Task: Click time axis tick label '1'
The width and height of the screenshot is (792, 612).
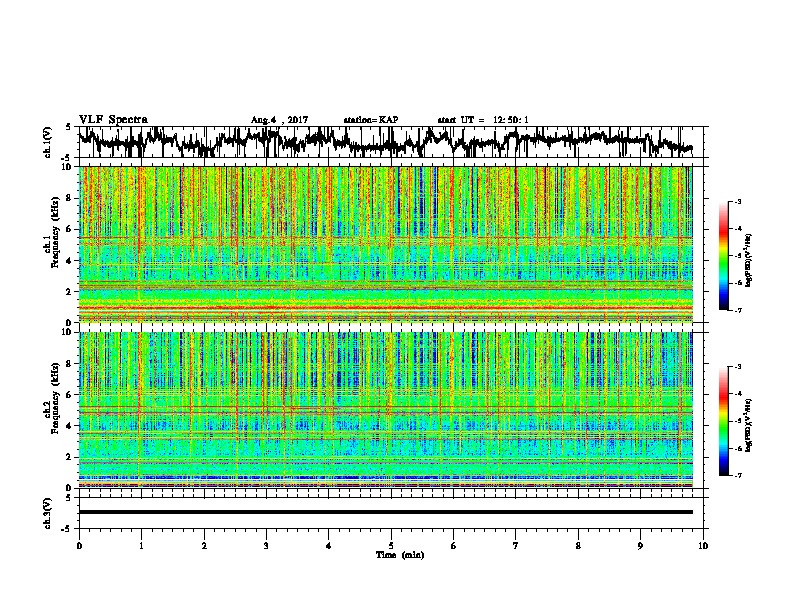Action: [x=141, y=546]
